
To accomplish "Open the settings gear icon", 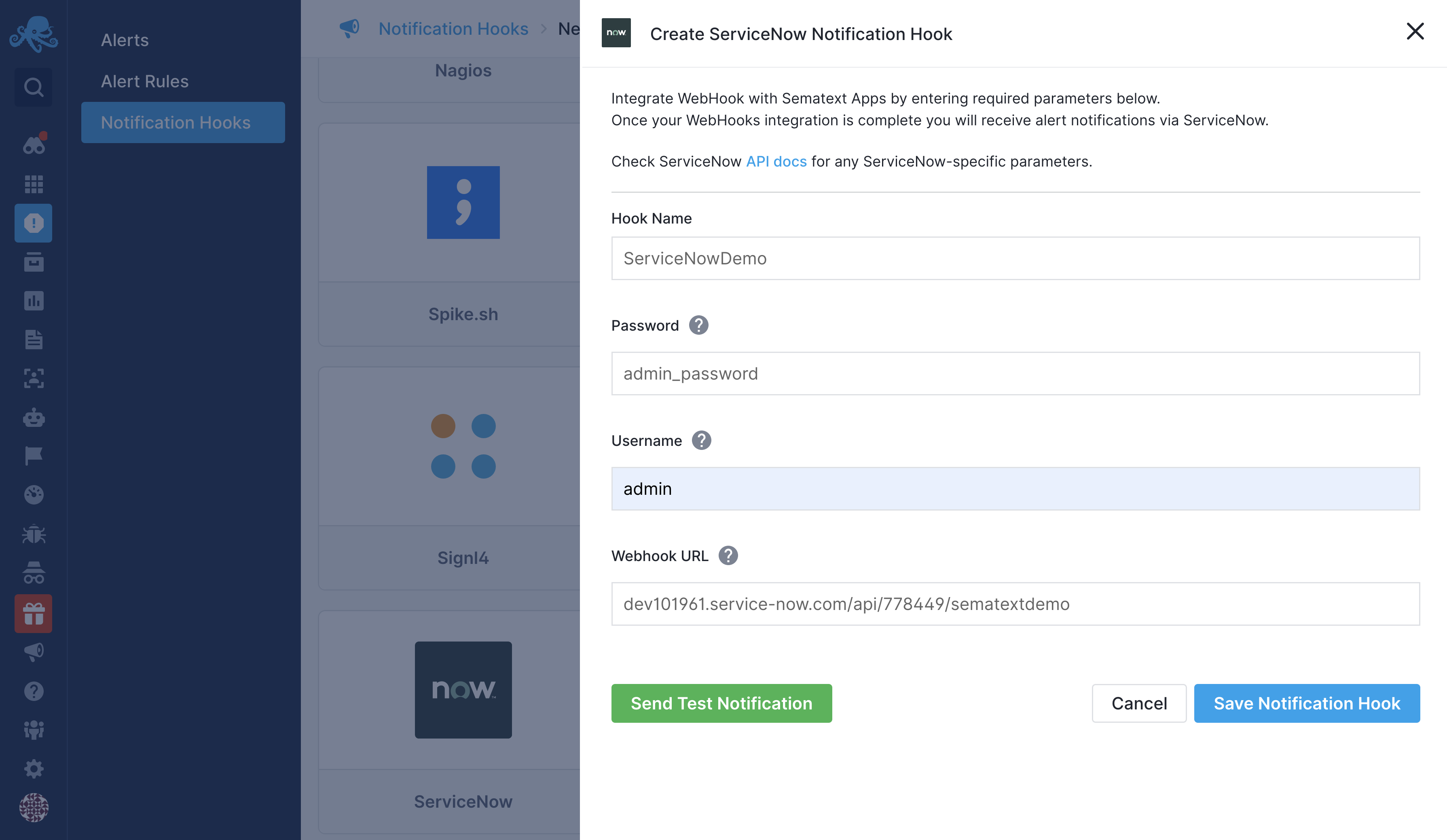I will 34,769.
